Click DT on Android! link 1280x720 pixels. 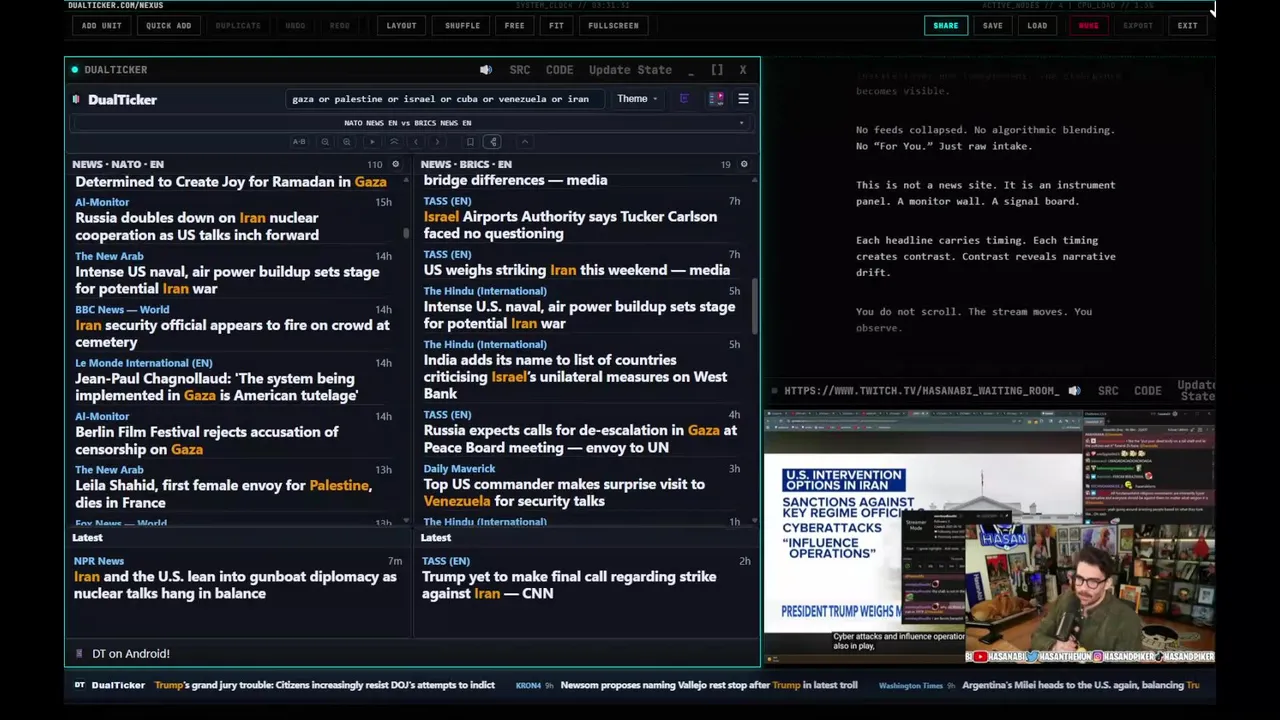[131, 653]
